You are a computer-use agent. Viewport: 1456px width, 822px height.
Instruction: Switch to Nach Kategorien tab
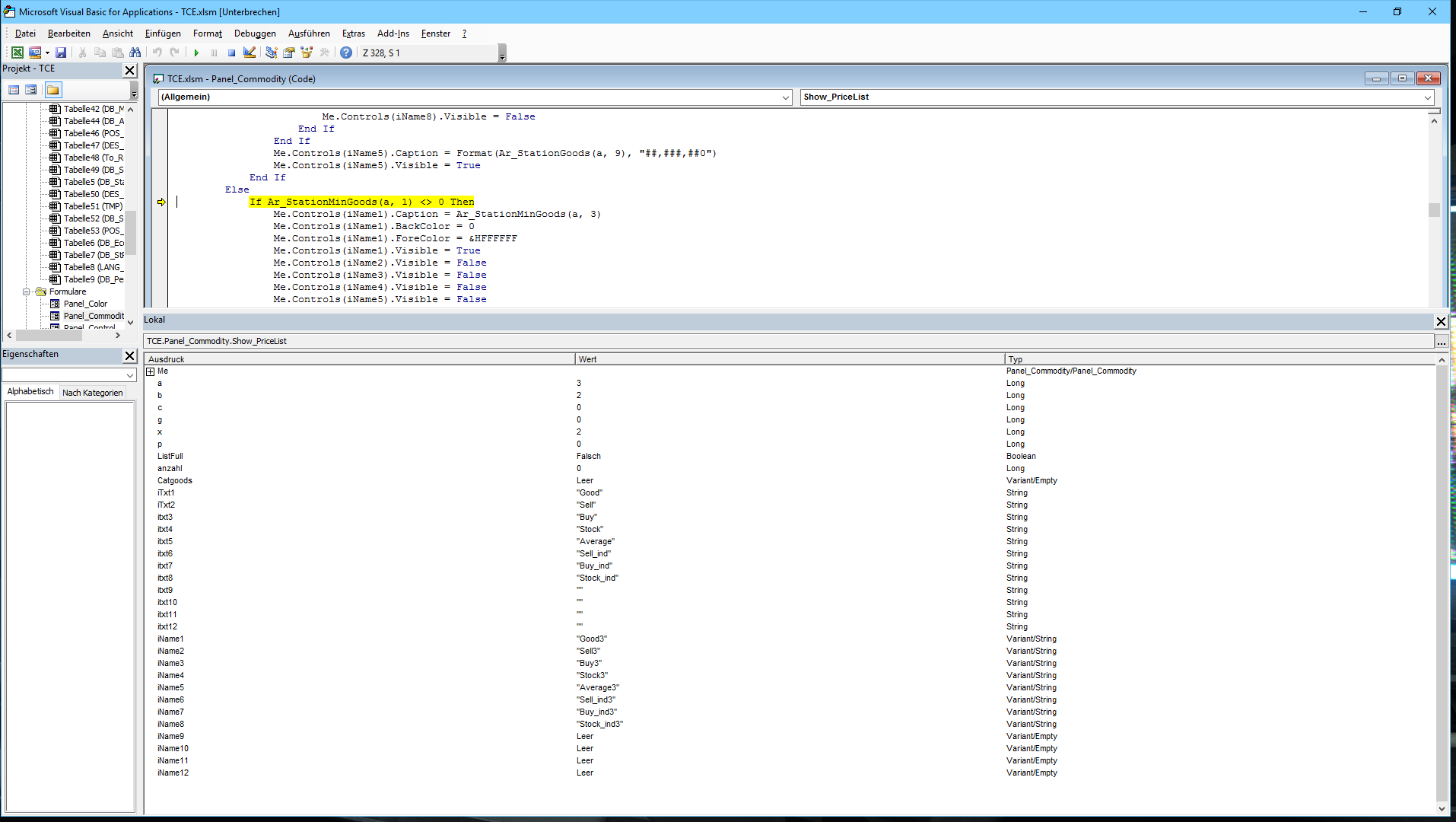[x=92, y=393]
